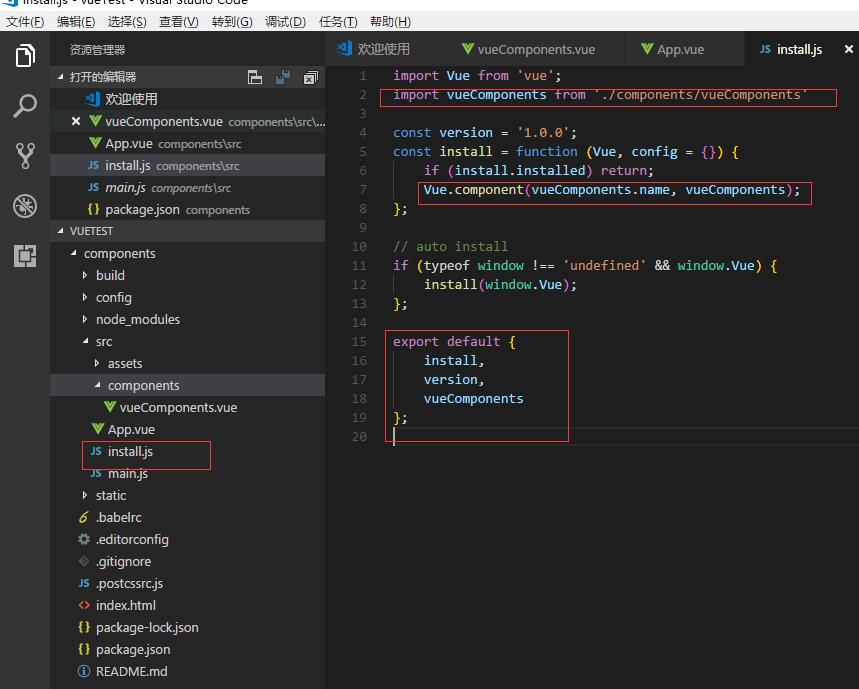Open the 调试(D) menu
859x689 pixels.
(x=285, y=21)
